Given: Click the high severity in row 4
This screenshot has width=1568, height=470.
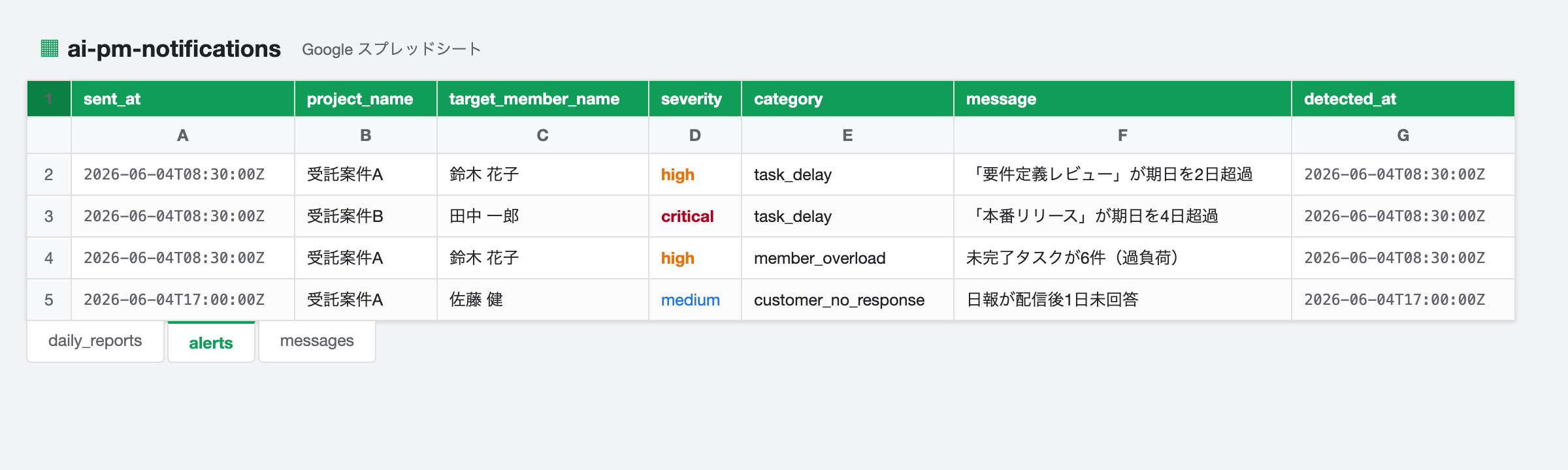Looking at the screenshot, I should (x=695, y=258).
